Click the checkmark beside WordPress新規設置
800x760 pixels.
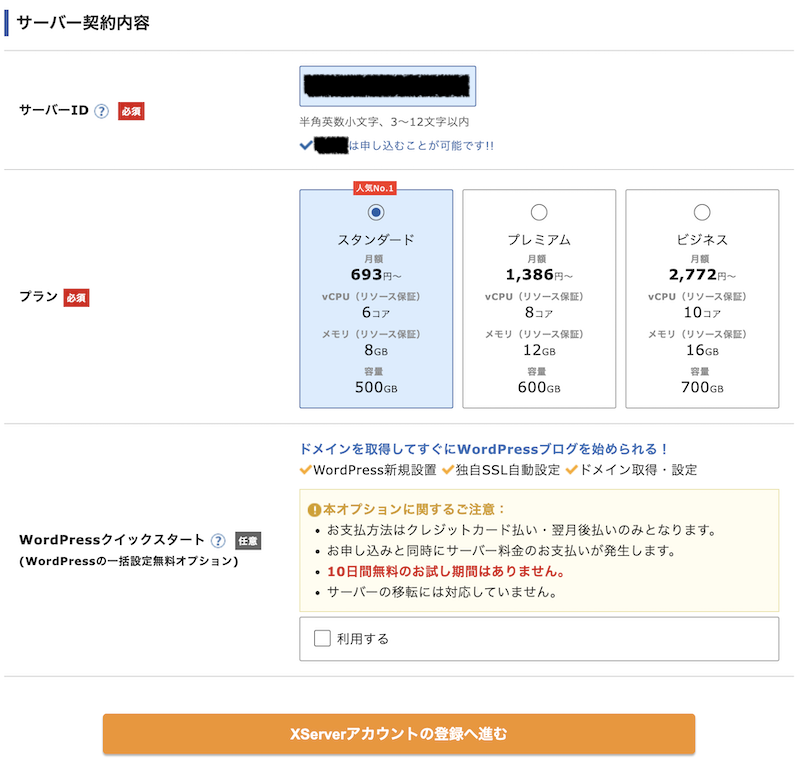point(307,470)
